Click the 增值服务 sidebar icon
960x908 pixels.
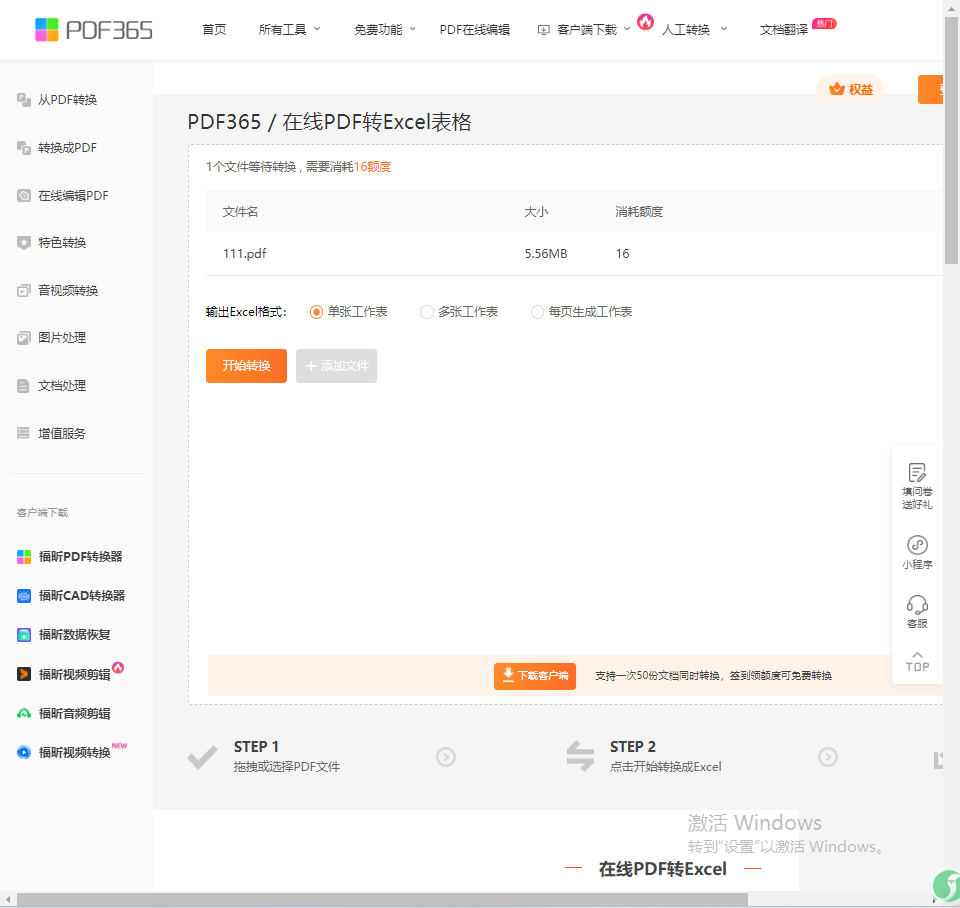click(24, 433)
